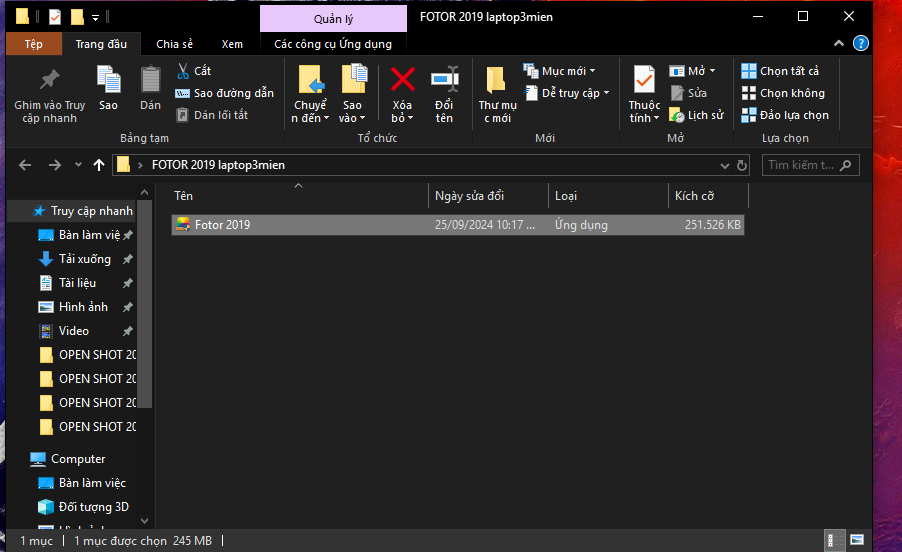
Task: Open the Tệp file menu
Action: [x=33, y=44]
